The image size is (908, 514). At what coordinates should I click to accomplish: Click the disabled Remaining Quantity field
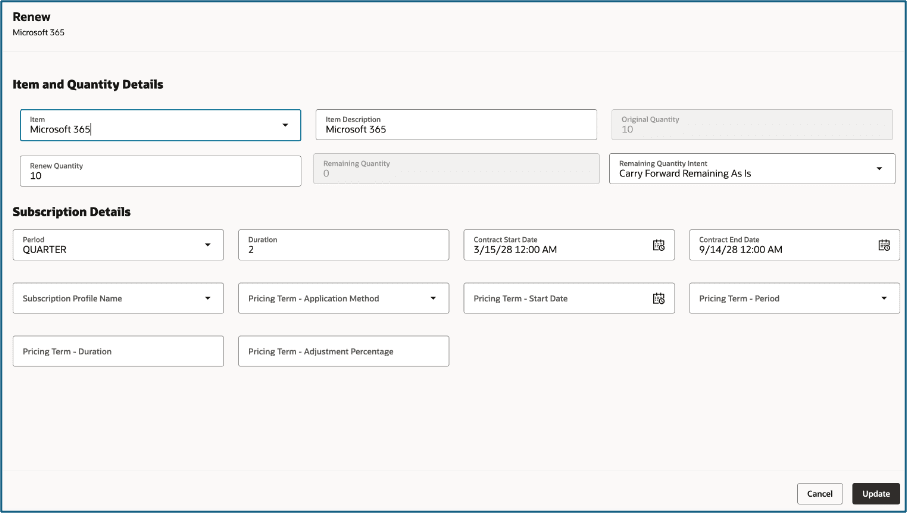pos(456,168)
